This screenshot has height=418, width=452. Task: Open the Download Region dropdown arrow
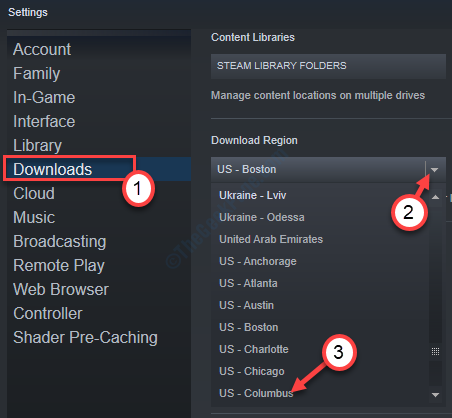coord(434,170)
